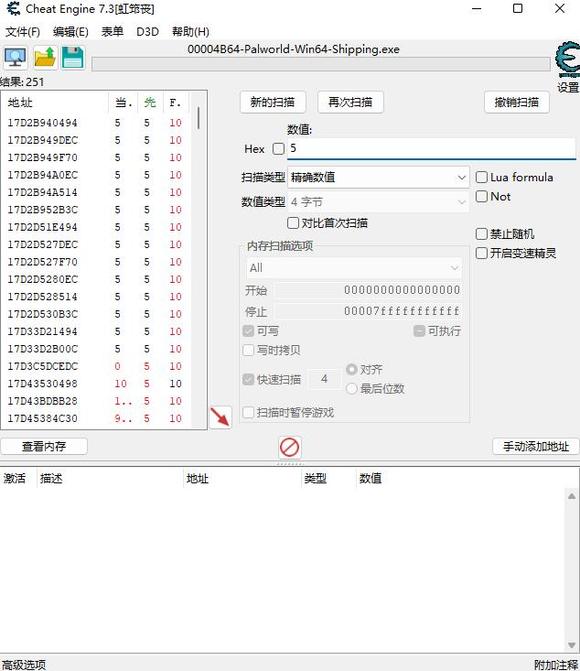This screenshot has width=580, height=671.
Task: Toggle the 写时拷贝 checkbox
Action: pos(248,350)
